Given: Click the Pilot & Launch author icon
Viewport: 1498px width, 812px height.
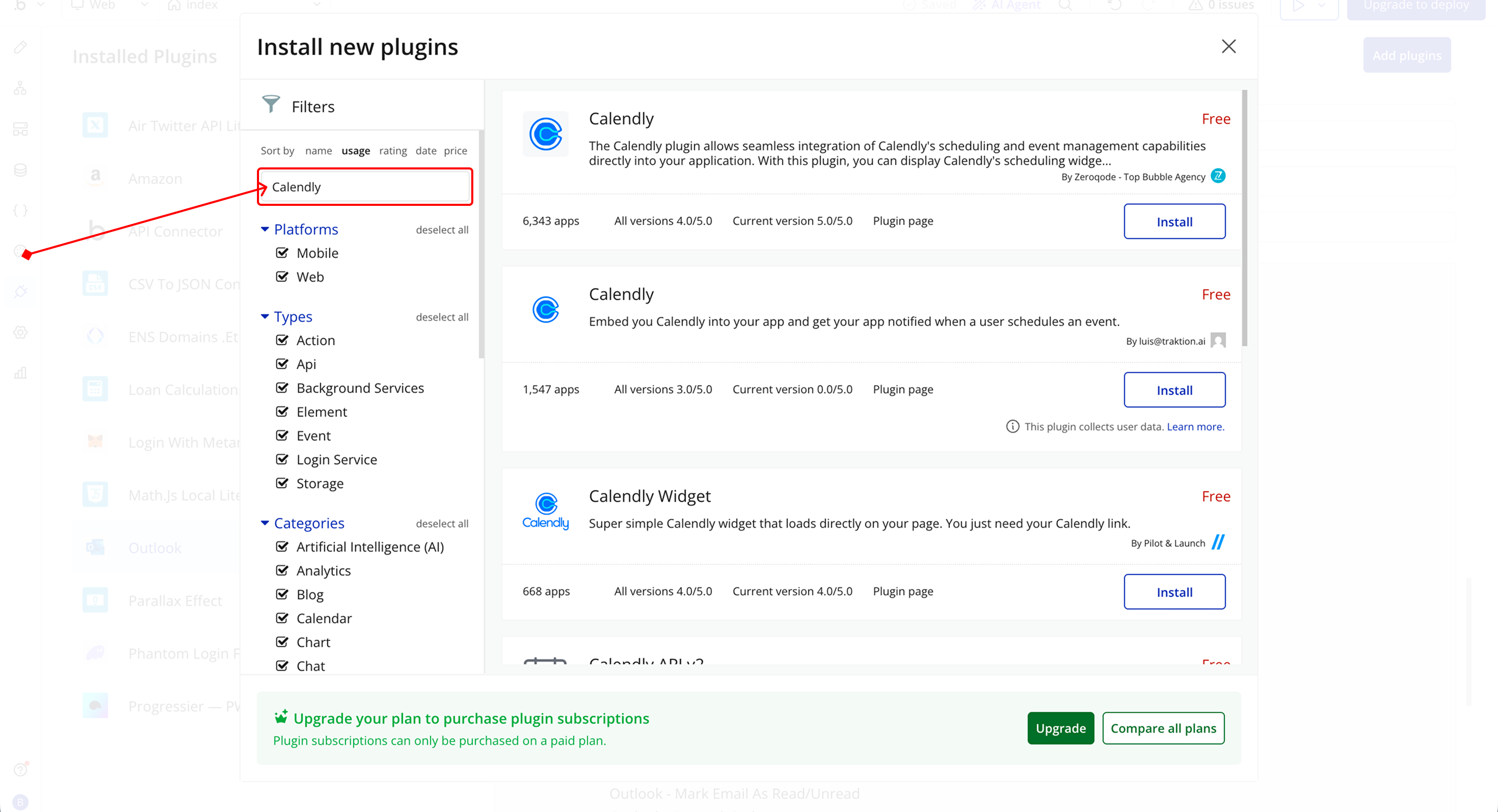Looking at the screenshot, I should point(1218,542).
